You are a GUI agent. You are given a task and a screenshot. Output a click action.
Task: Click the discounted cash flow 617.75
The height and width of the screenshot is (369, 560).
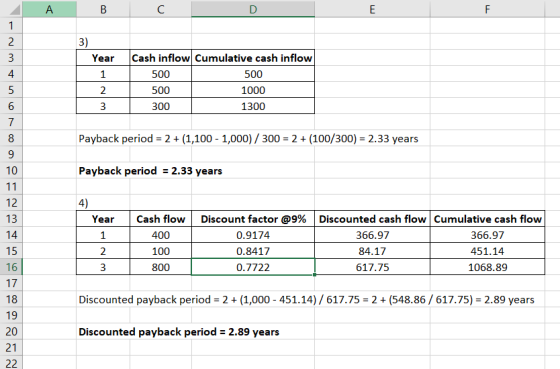click(372, 267)
